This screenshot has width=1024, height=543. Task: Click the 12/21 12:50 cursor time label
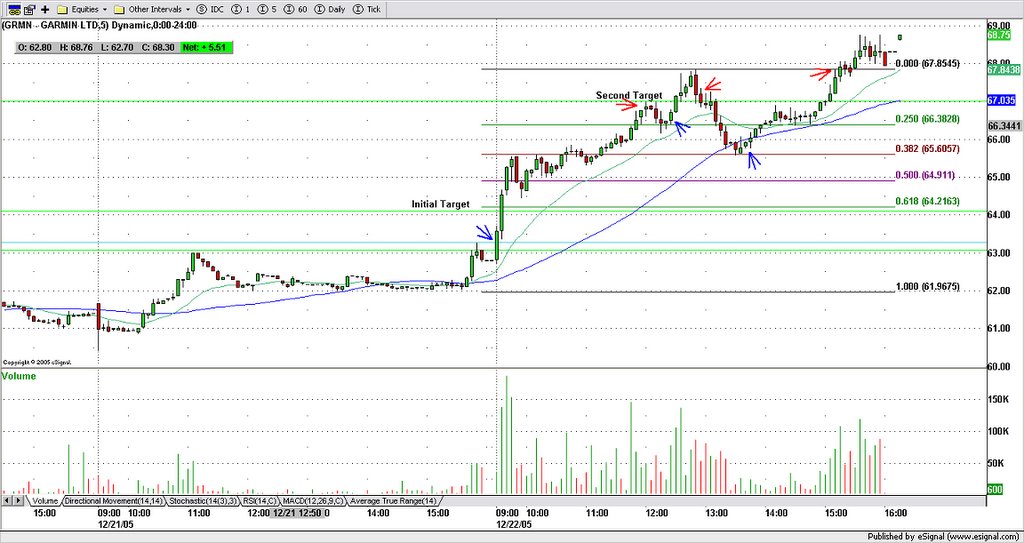point(296,513)
